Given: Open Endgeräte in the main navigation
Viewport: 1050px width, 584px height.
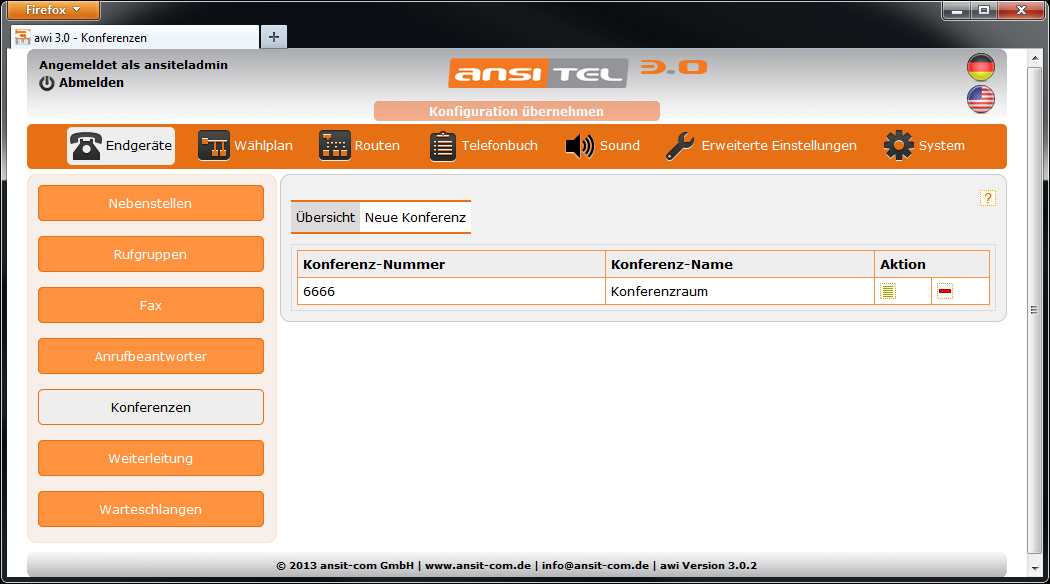Looking at the screenshot, I should [x=121, y=146].
